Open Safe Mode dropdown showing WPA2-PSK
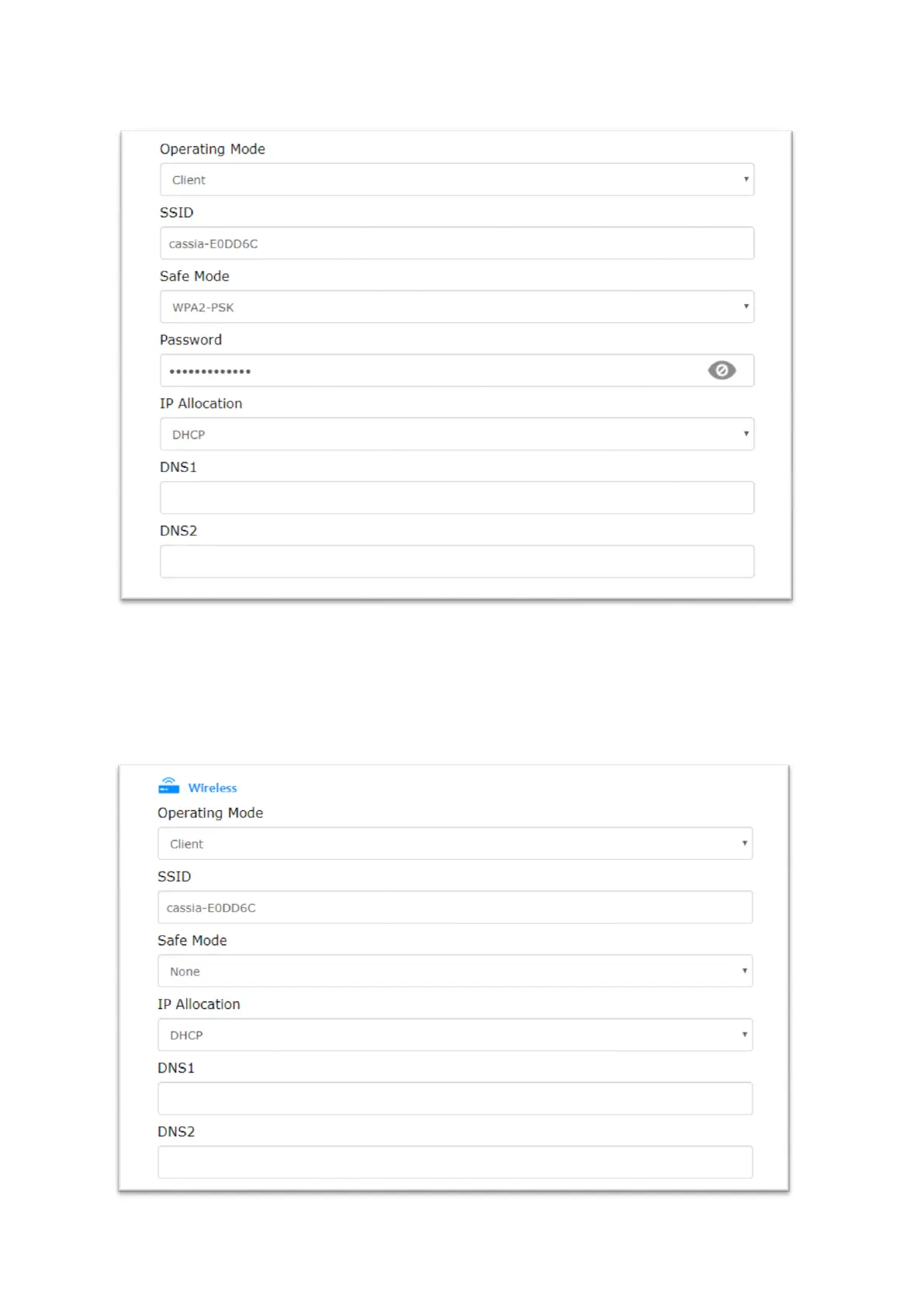Screen dimensions: 924x1307 [x=456, y=307]
